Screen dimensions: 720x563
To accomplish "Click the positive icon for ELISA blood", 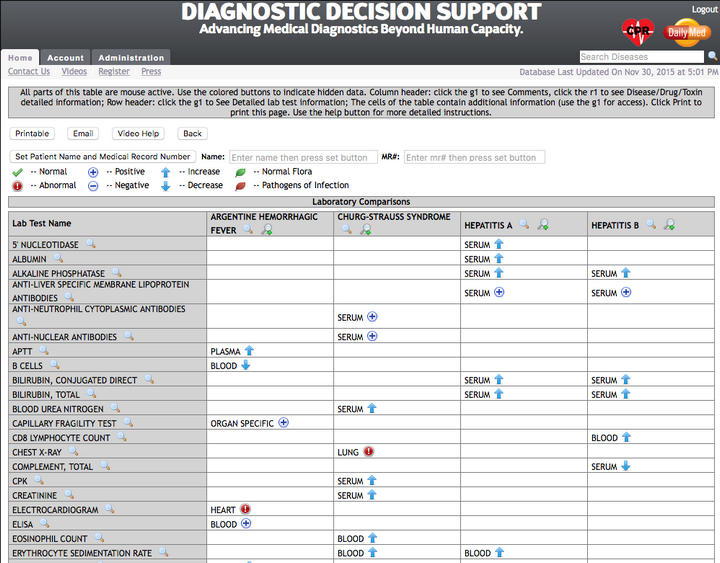I will pyautogui.click(x=246, y=524).
